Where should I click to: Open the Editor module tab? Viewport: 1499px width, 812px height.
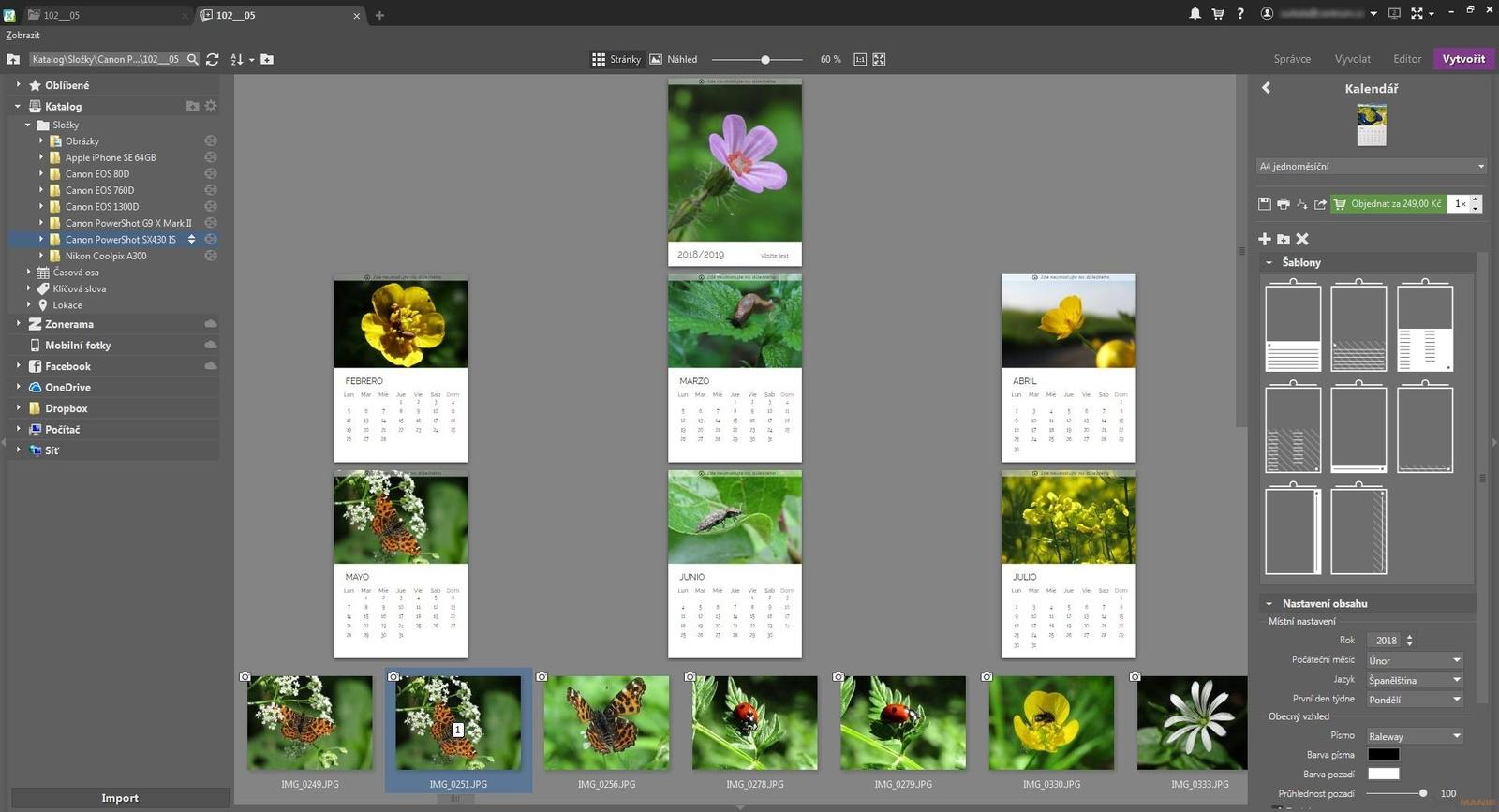tap(1406, 59)
